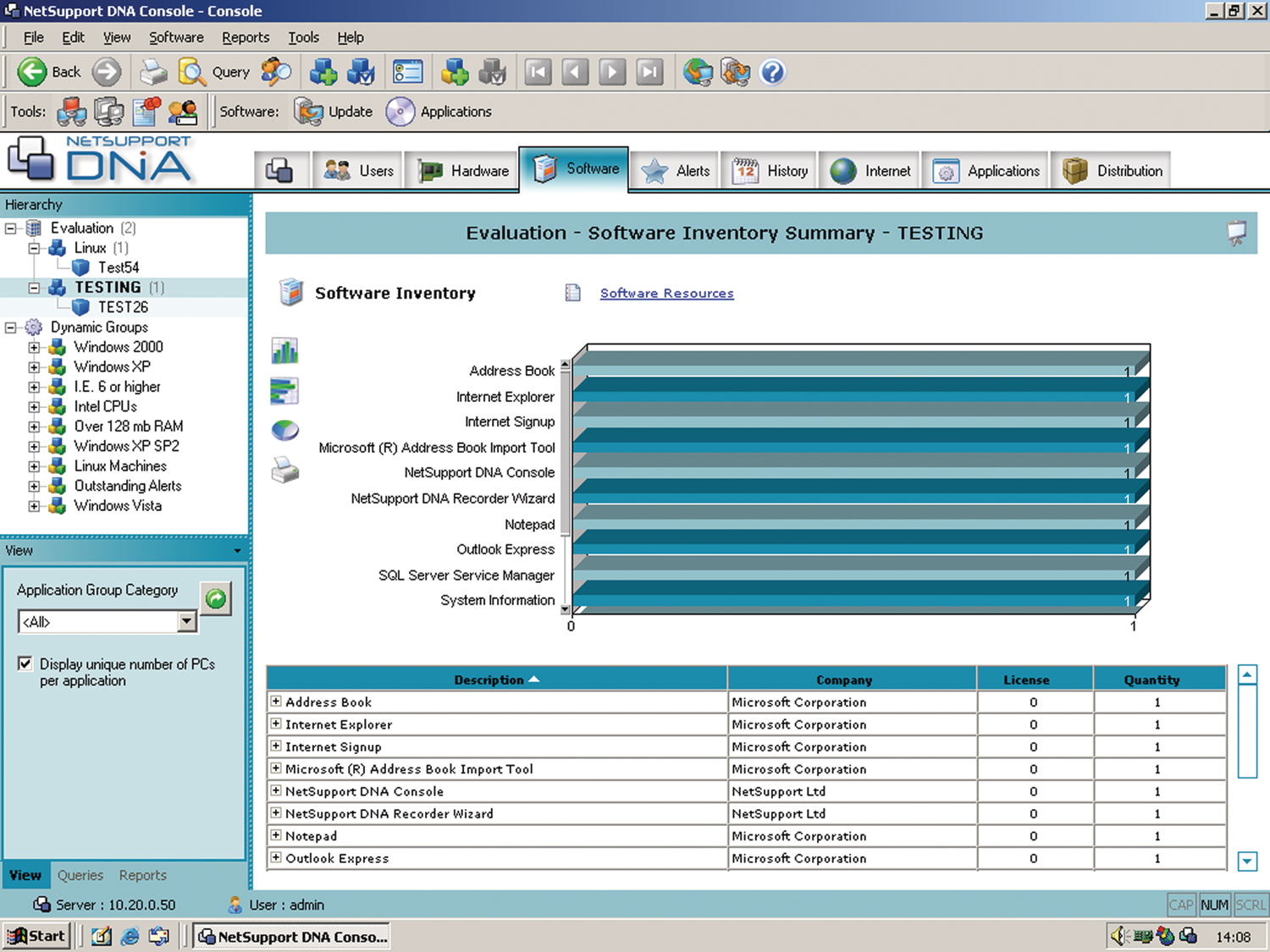
Task: Select the horizontal bar chart view icon
Action: (285, 391)
